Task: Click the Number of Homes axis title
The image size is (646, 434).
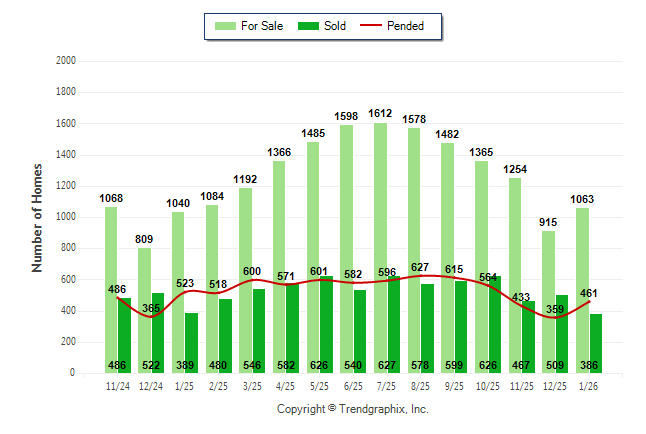Action: pos(37,217)
